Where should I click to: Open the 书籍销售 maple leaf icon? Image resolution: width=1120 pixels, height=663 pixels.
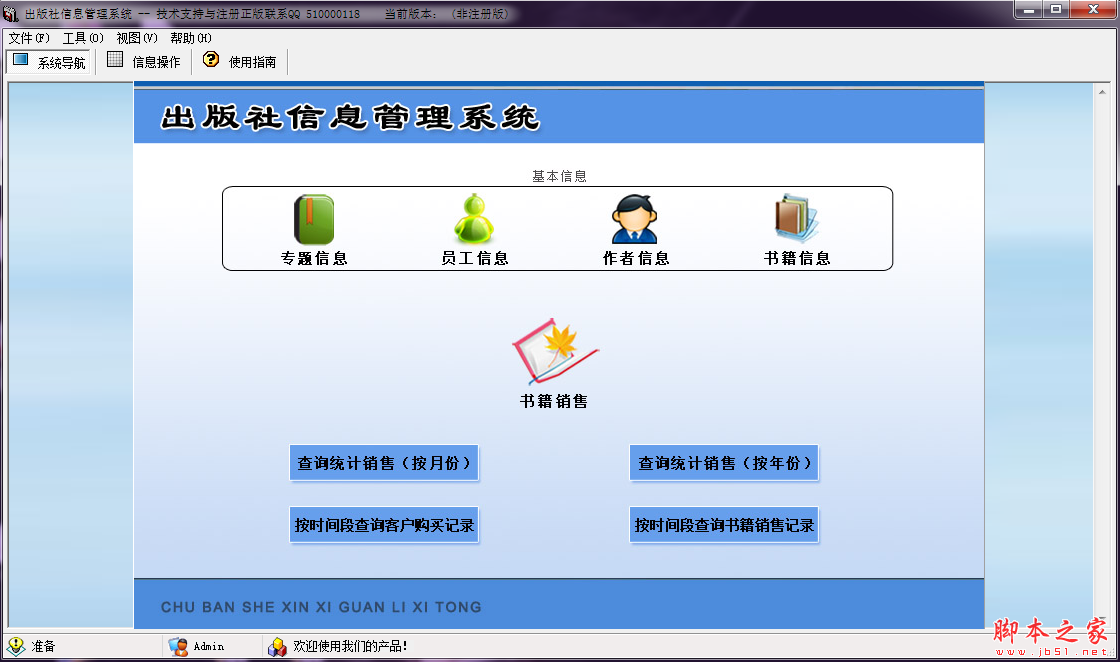pos(554,350)
